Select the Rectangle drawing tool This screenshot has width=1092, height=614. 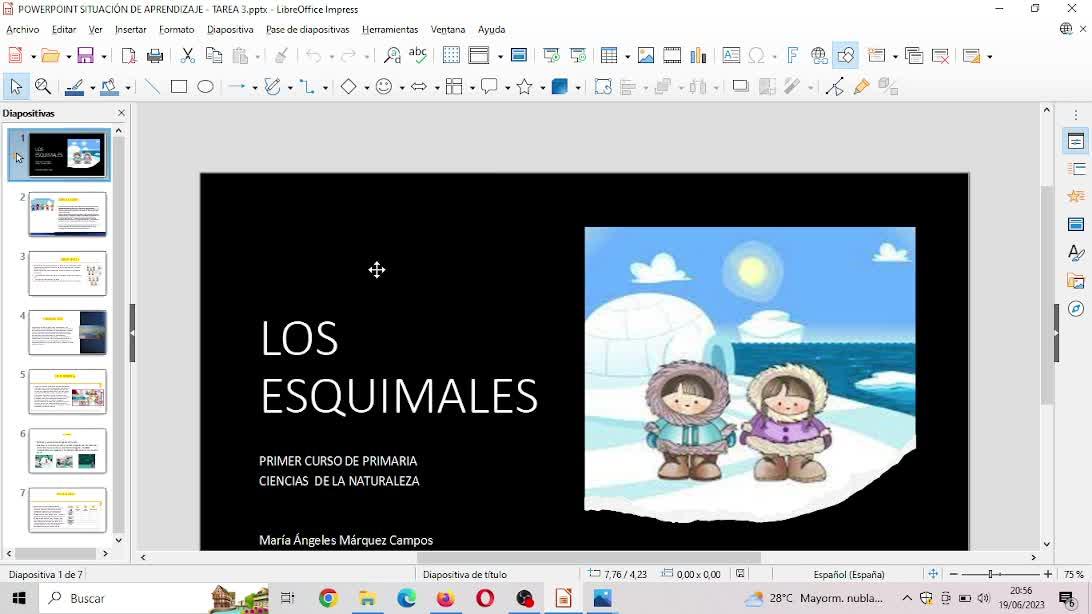179,87
